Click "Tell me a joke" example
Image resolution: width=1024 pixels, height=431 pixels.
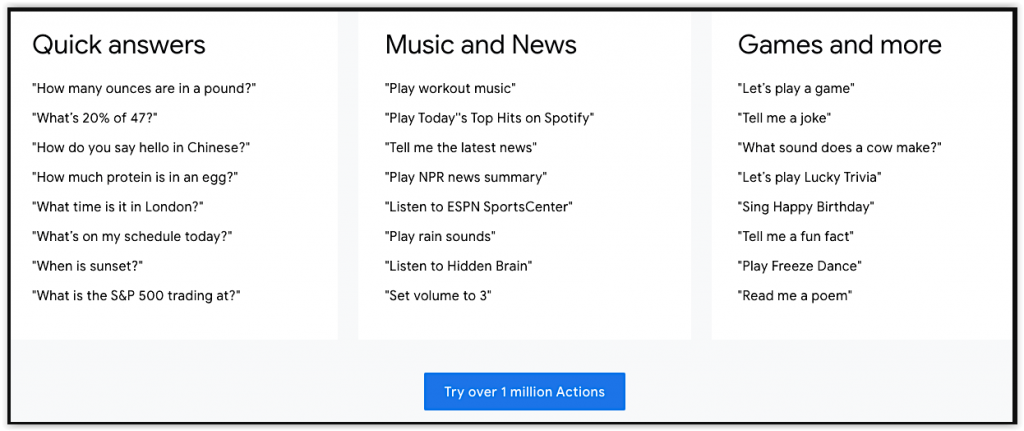click(x=784, y=118)
